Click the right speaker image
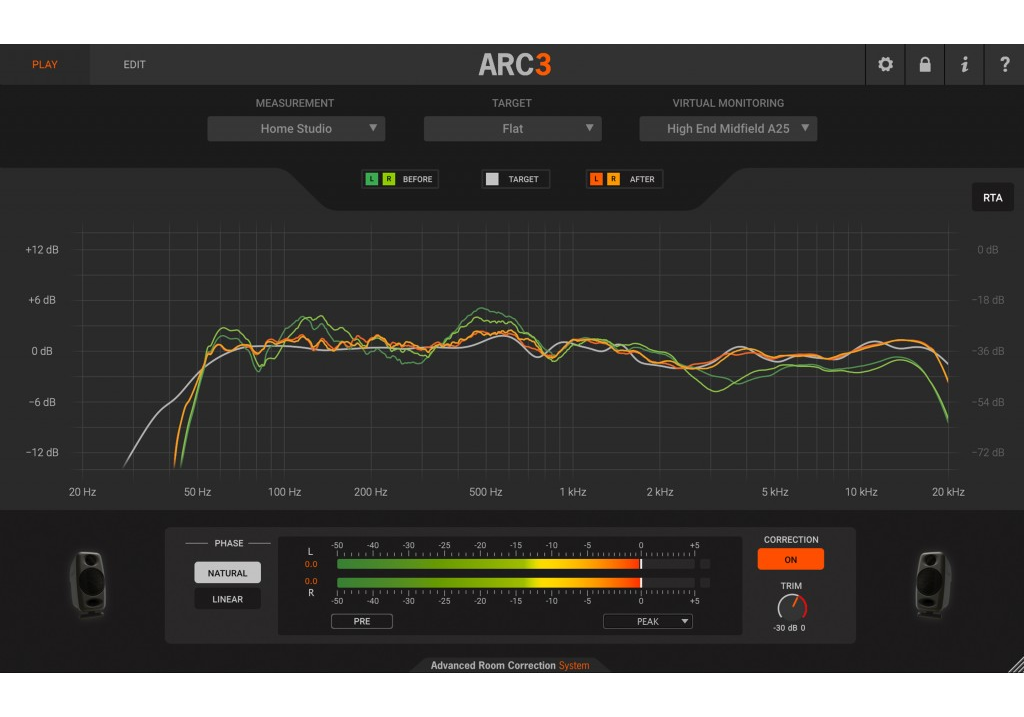 (x=933, y=584)
